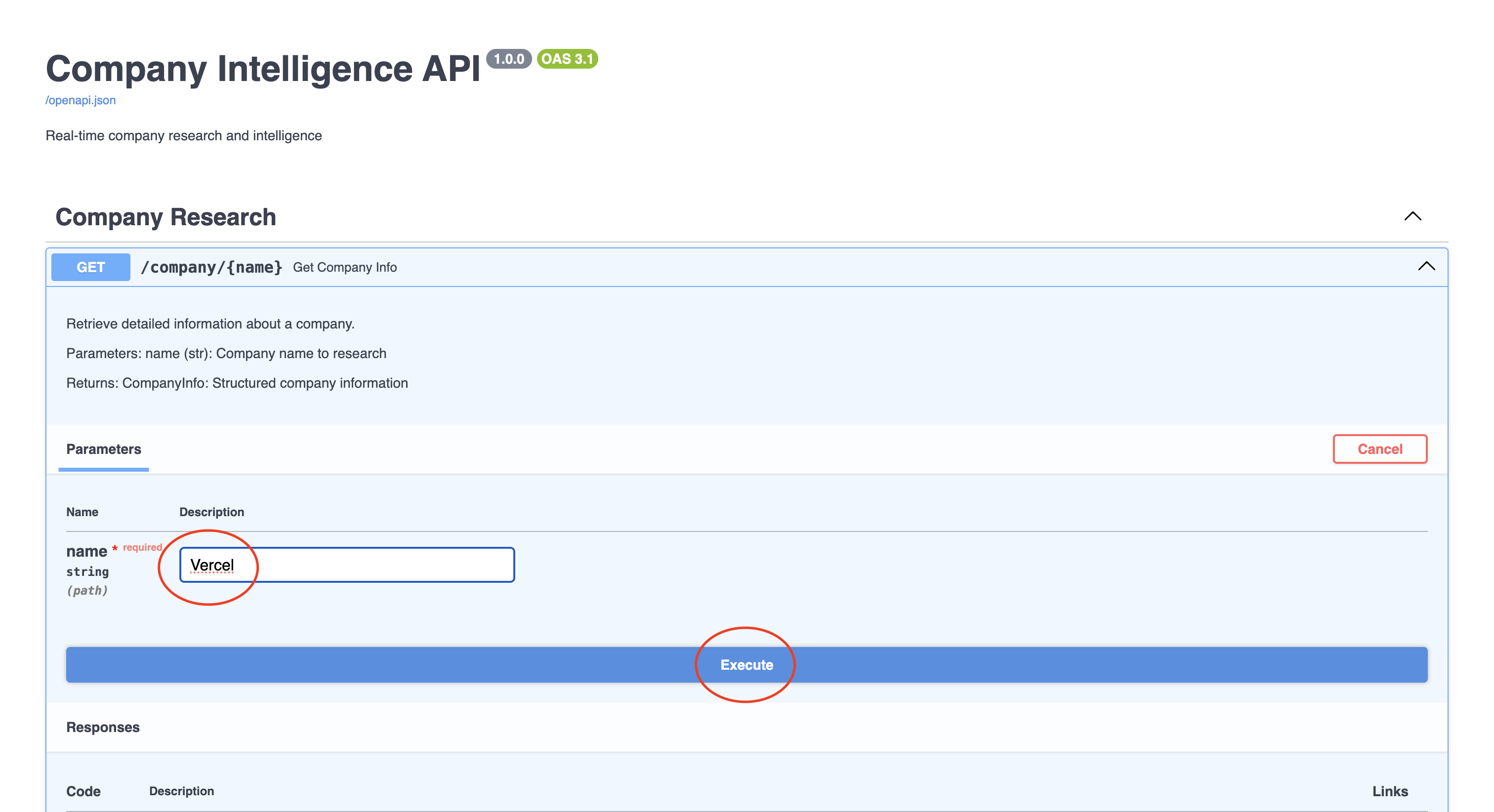
Task: Click the /company/{name} path text
Action: pos(211,267)
